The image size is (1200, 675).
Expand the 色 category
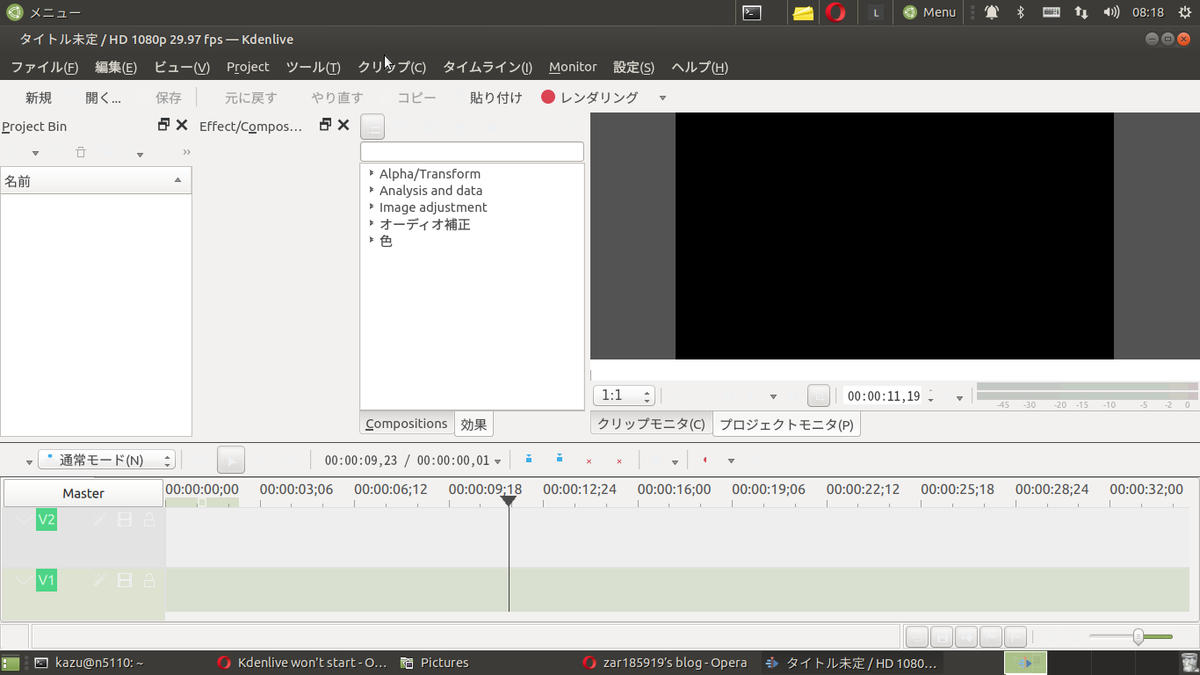pyautogui.click(x=371, y=241)
